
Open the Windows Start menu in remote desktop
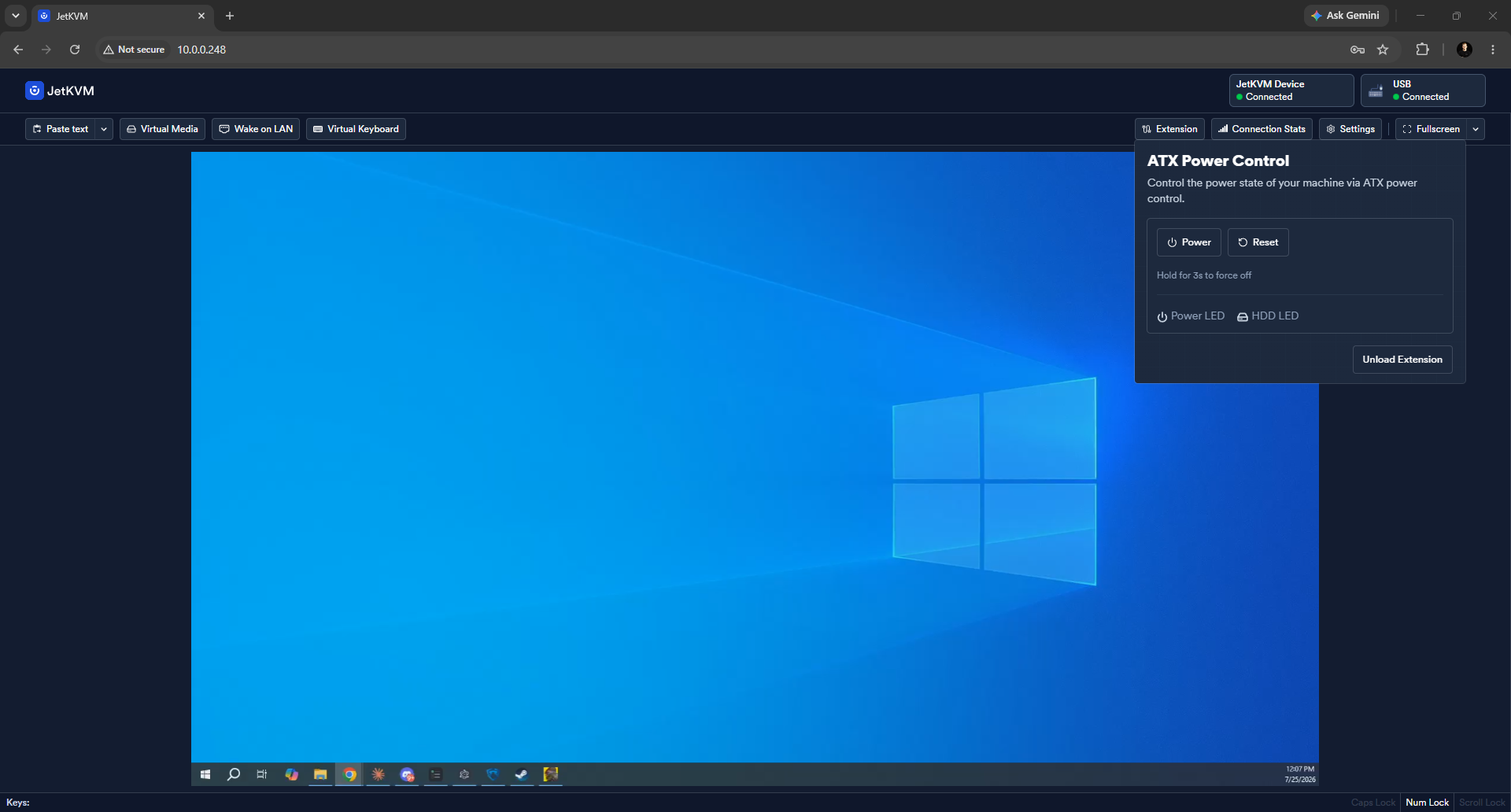point(205,774)
